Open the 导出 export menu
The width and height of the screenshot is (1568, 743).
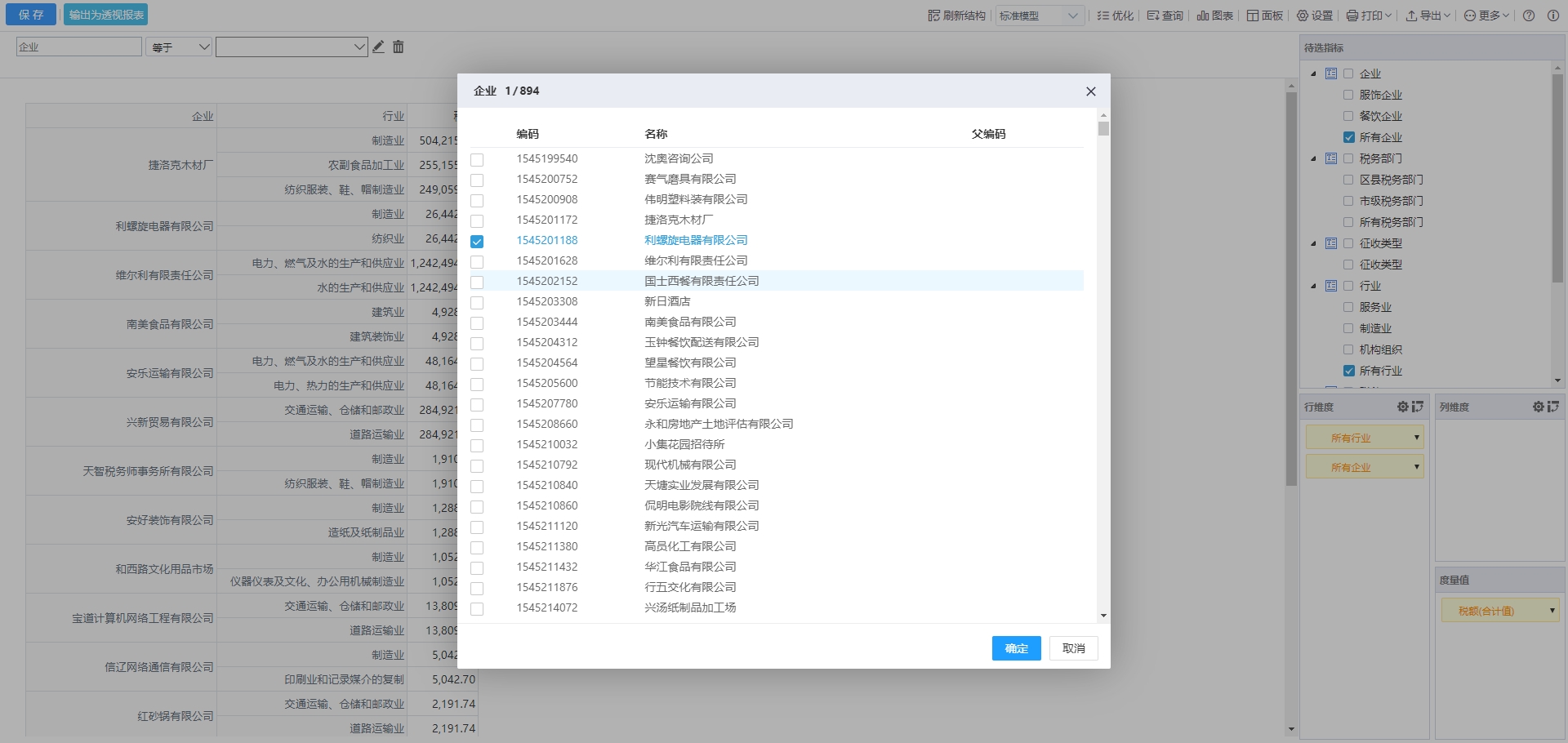[1427, 16]
